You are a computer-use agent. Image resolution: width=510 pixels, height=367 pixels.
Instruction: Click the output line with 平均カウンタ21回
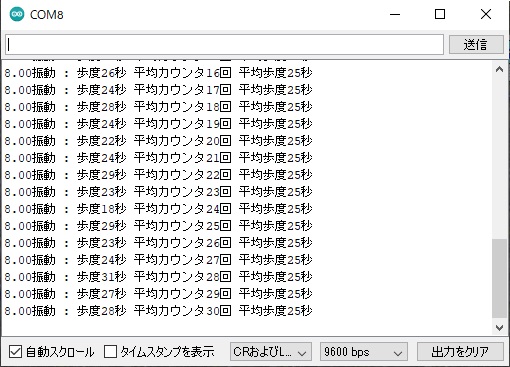pyautogui.click(x=159, y=158)
